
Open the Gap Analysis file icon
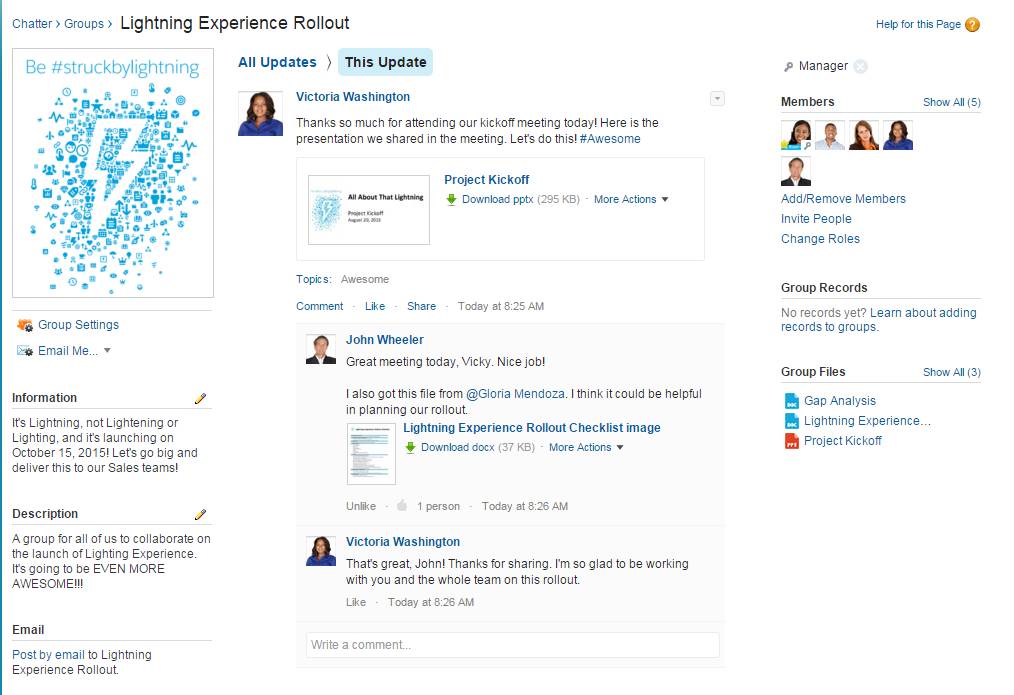click(792, 401)
